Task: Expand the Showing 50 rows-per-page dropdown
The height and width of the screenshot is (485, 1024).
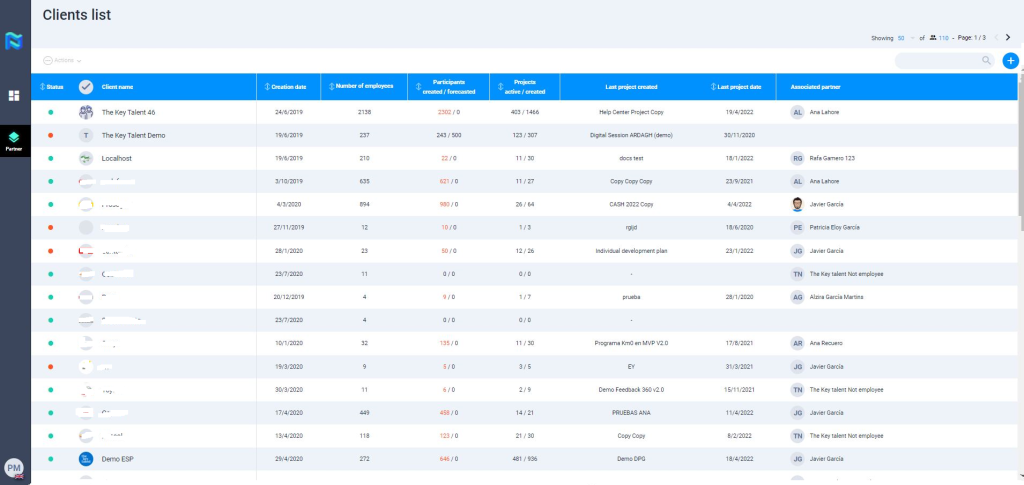Action: click(x=906, y=37)
